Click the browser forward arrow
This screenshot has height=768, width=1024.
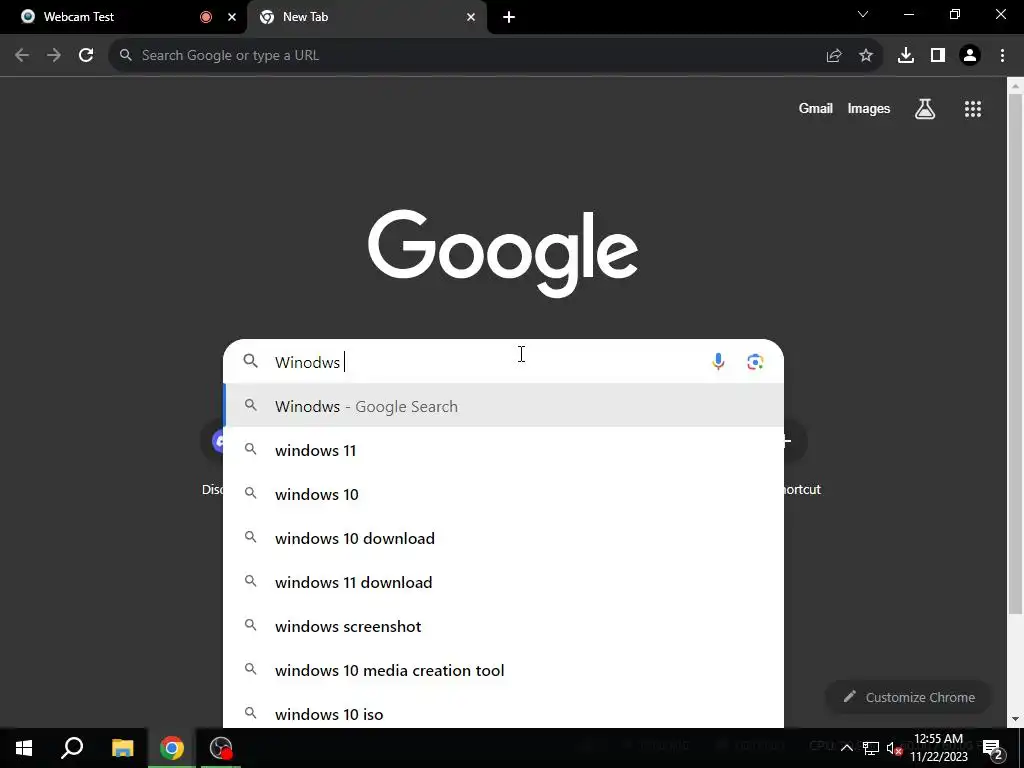coord(54,56)
